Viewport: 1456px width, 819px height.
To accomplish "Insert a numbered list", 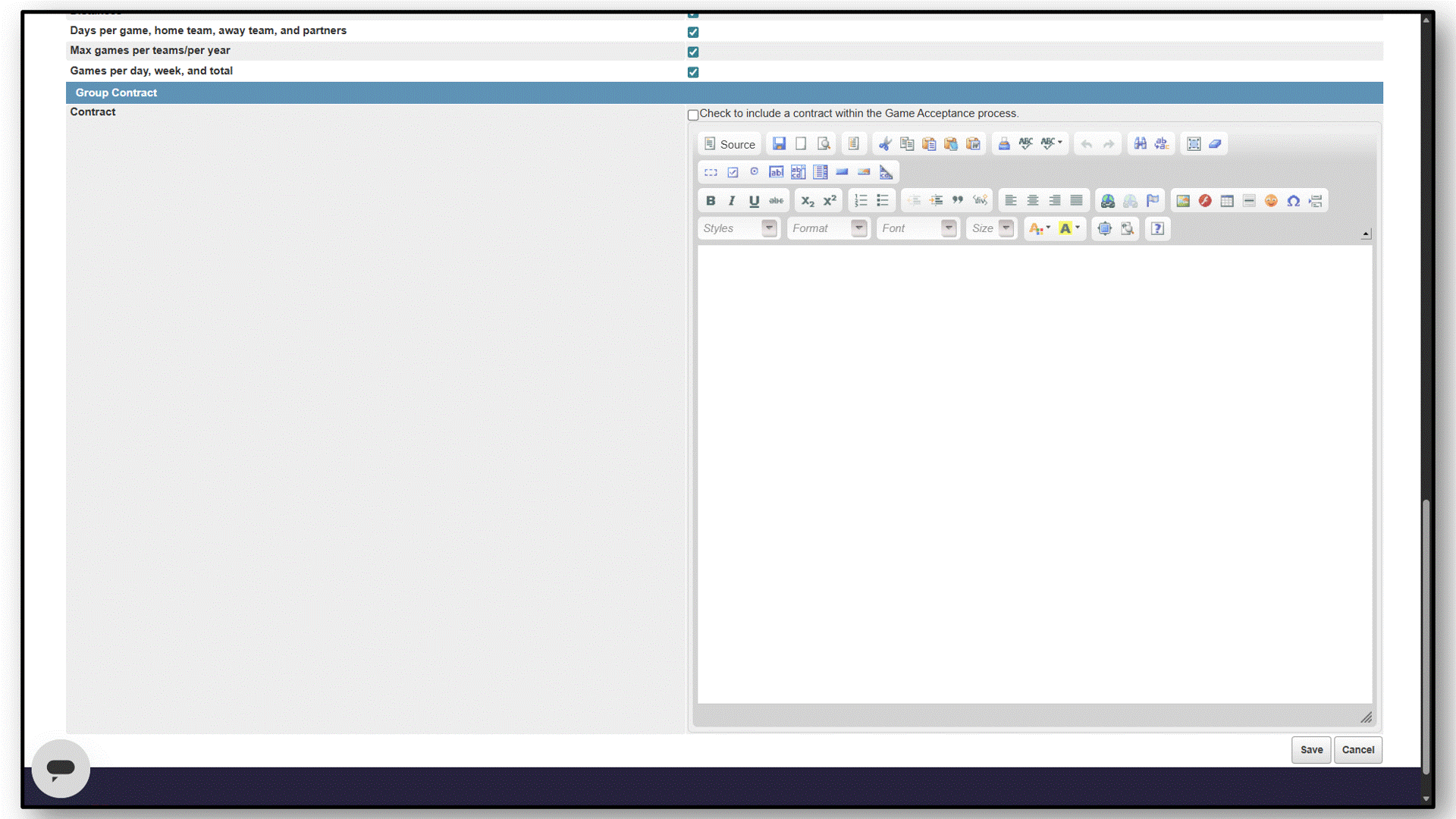I will click(861, 201).
